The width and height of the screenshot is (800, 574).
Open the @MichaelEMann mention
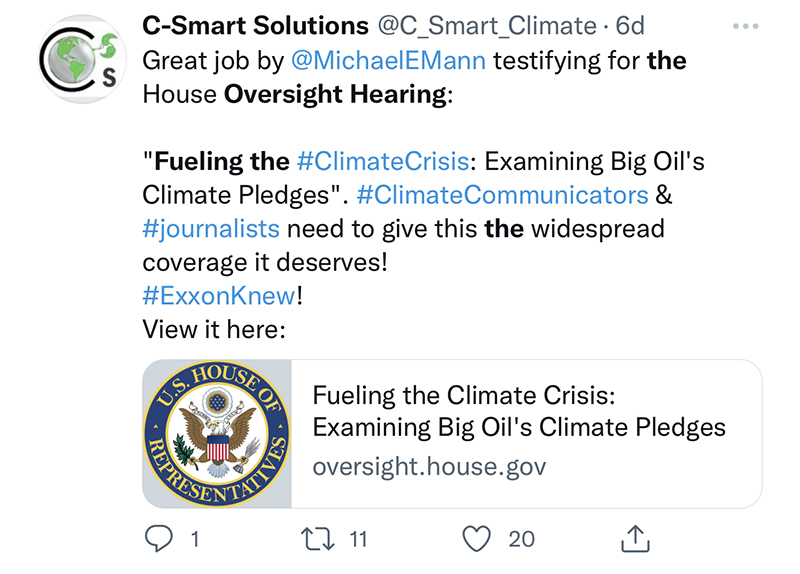(389, 60)
